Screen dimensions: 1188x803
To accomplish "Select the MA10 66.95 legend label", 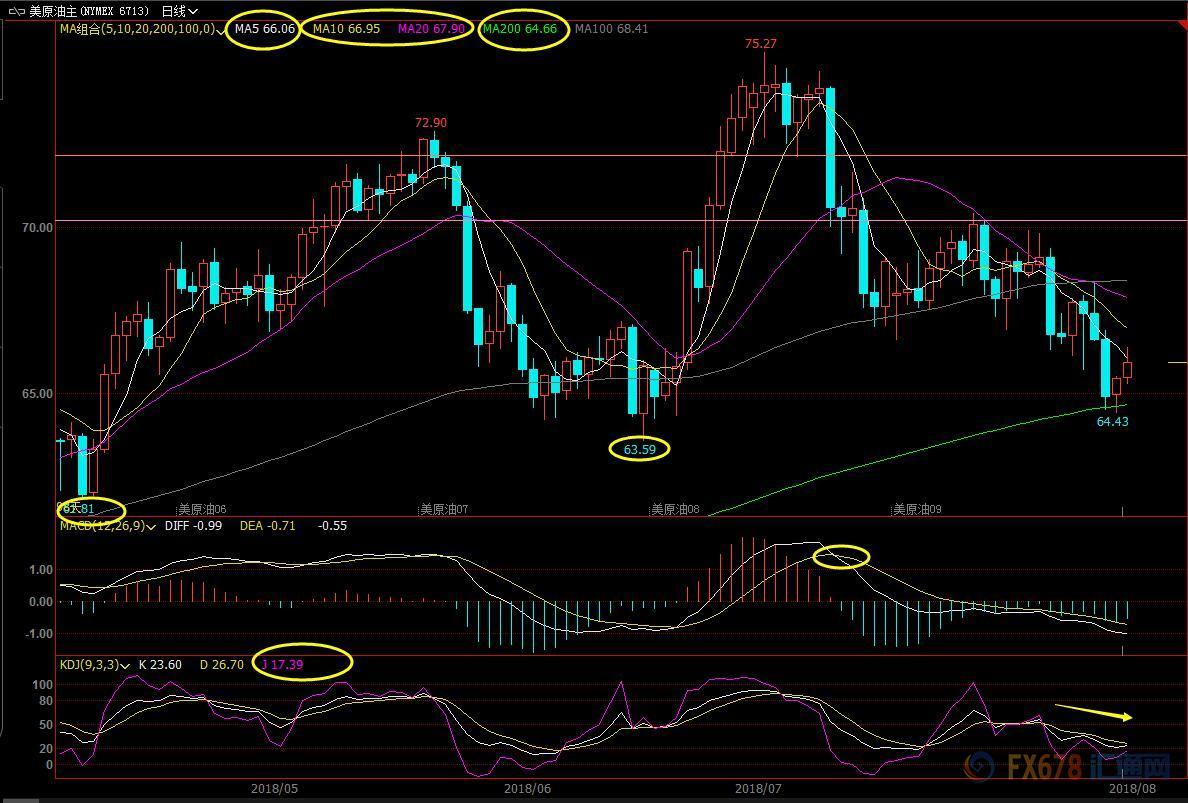I will click(x=346, y=29).
